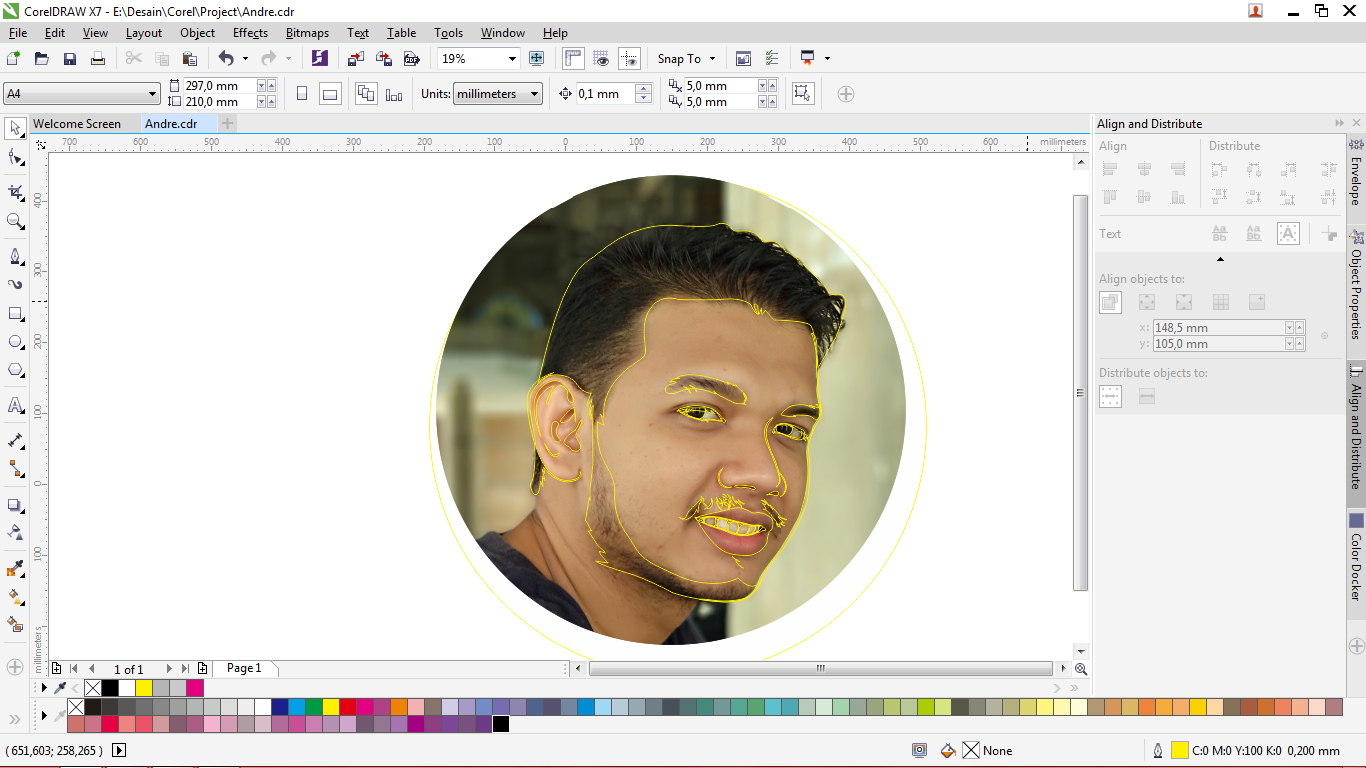This screenshot has width=1366, height=768.
Task: Open the Envelope docker tab
Action: click(1356, 174)
